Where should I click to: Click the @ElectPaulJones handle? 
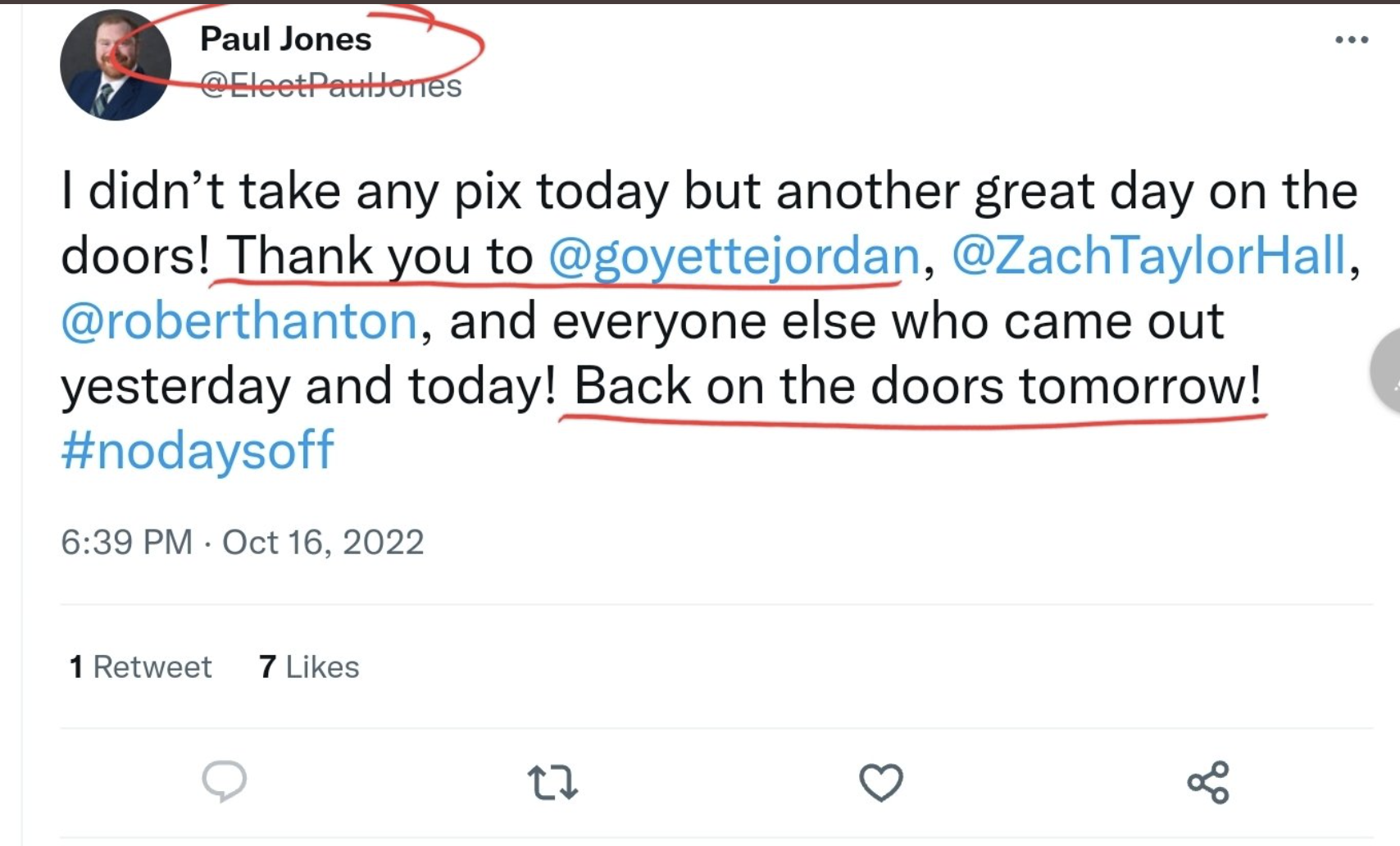pos(330,85)
